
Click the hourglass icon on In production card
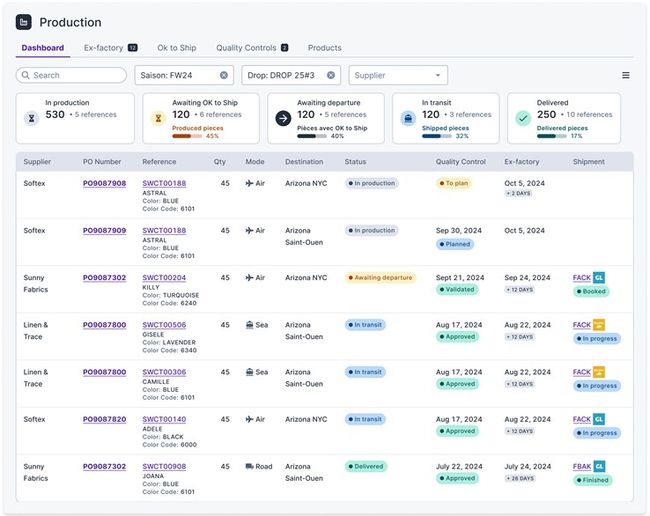[31, 118]
